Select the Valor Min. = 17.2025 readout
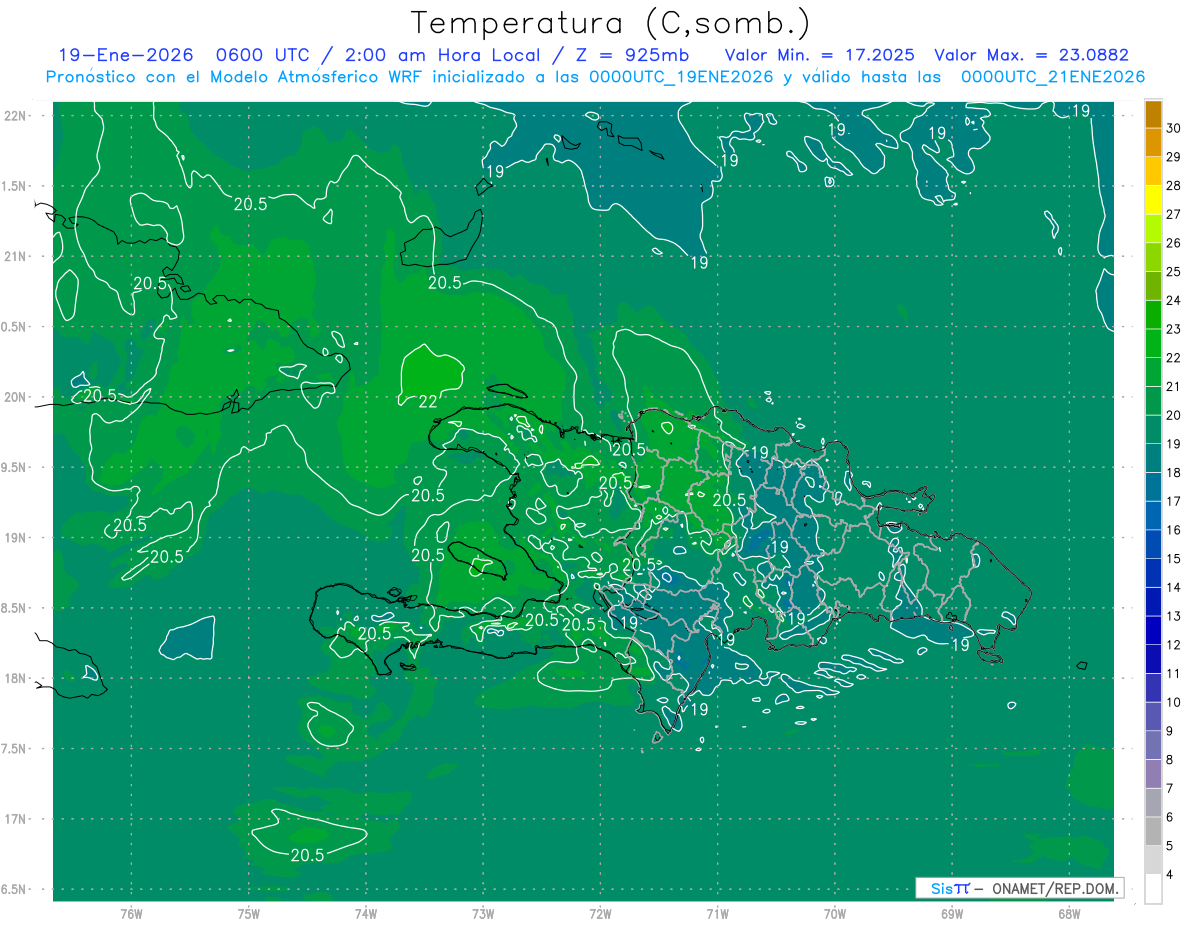 819,55
